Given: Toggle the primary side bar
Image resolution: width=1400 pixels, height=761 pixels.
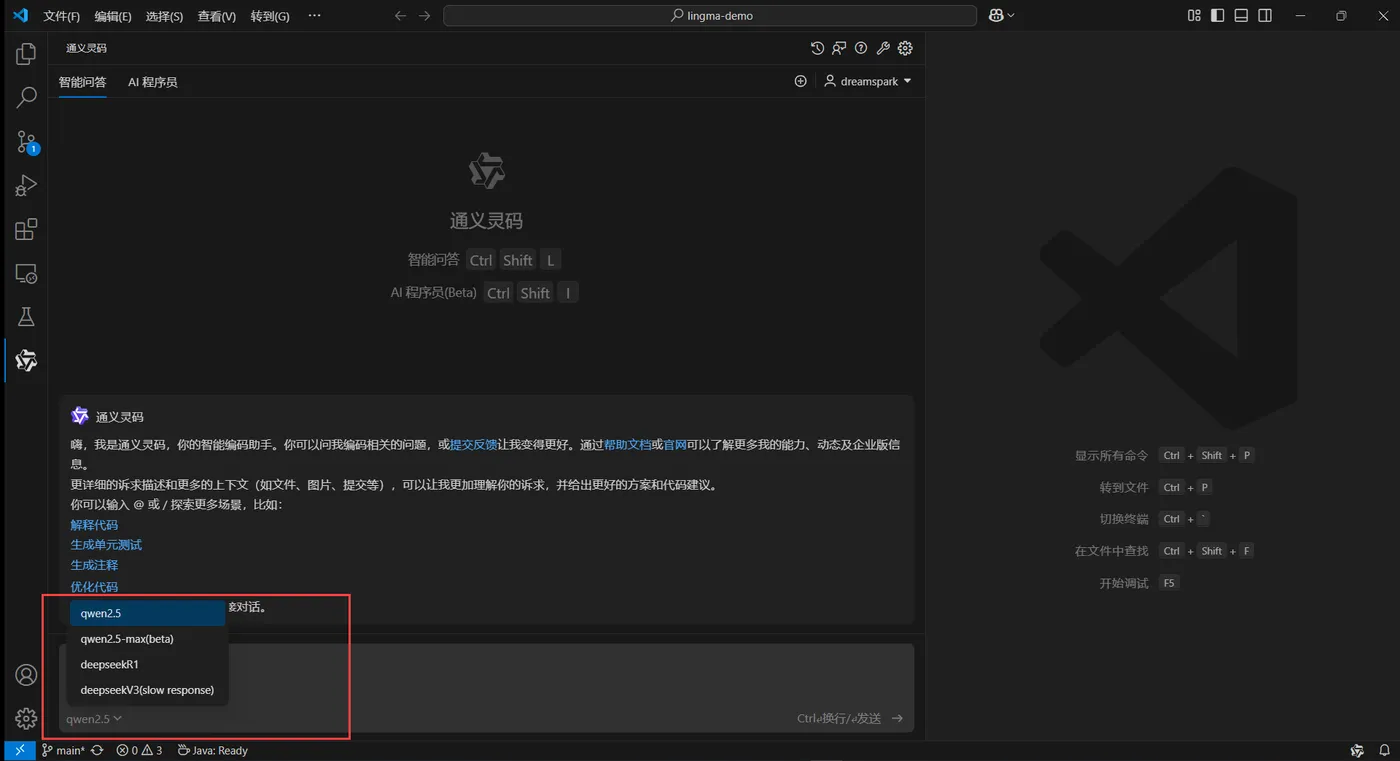Looking at the screenshot, I should (1217, 15).
